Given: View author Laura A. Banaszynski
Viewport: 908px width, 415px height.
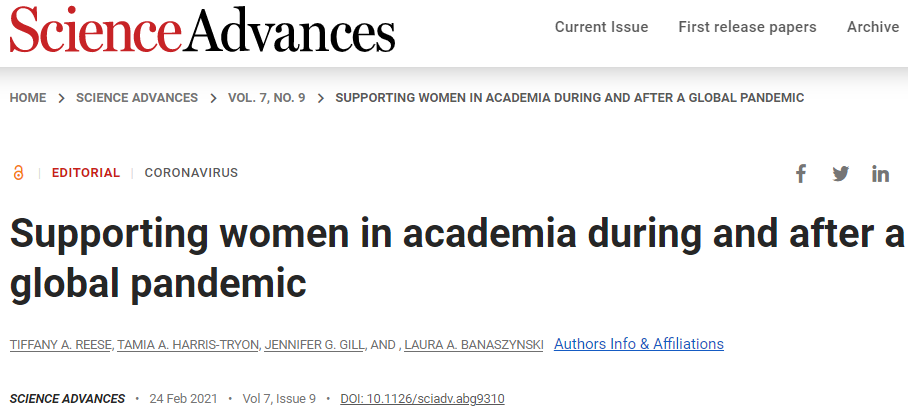Looking at the screenshot, I should (474, 346).
